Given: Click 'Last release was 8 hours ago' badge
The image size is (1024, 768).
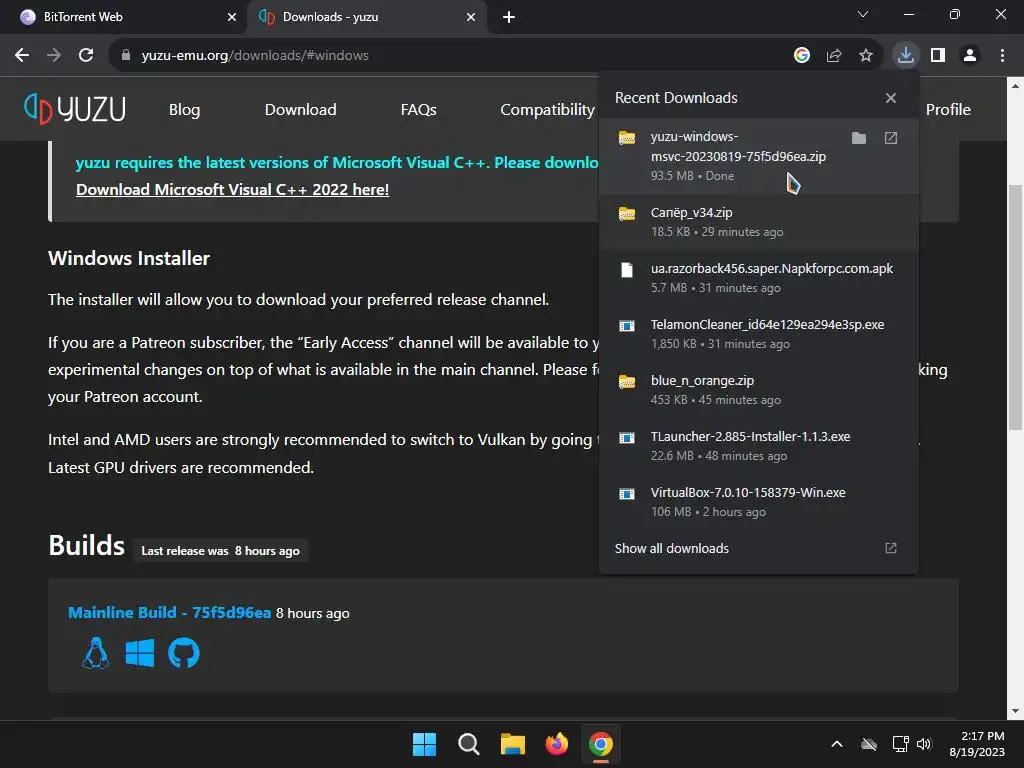Looking at the screenshot, I should [x=221, y=551].
